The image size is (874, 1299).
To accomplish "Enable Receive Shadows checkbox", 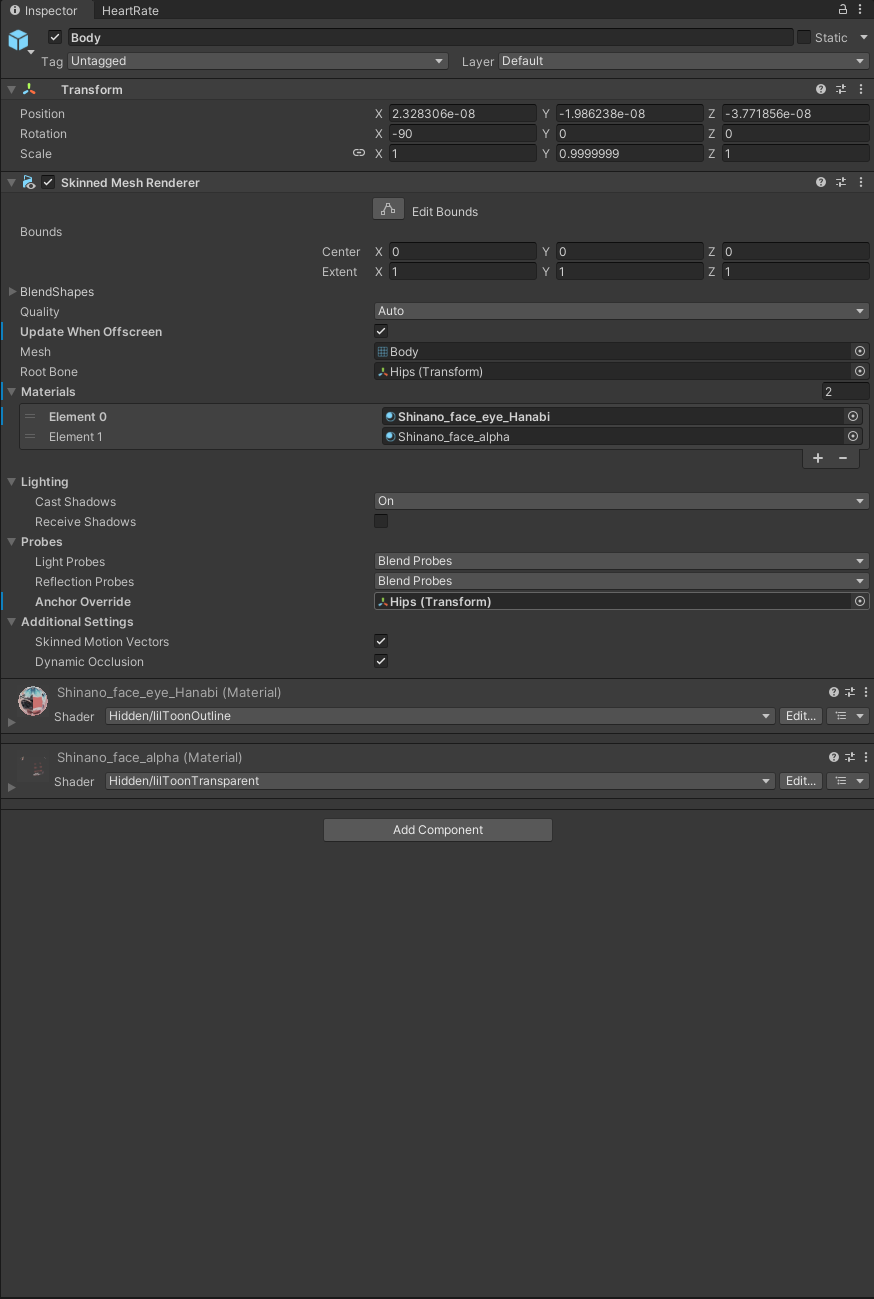I will (x=381, y=521).
